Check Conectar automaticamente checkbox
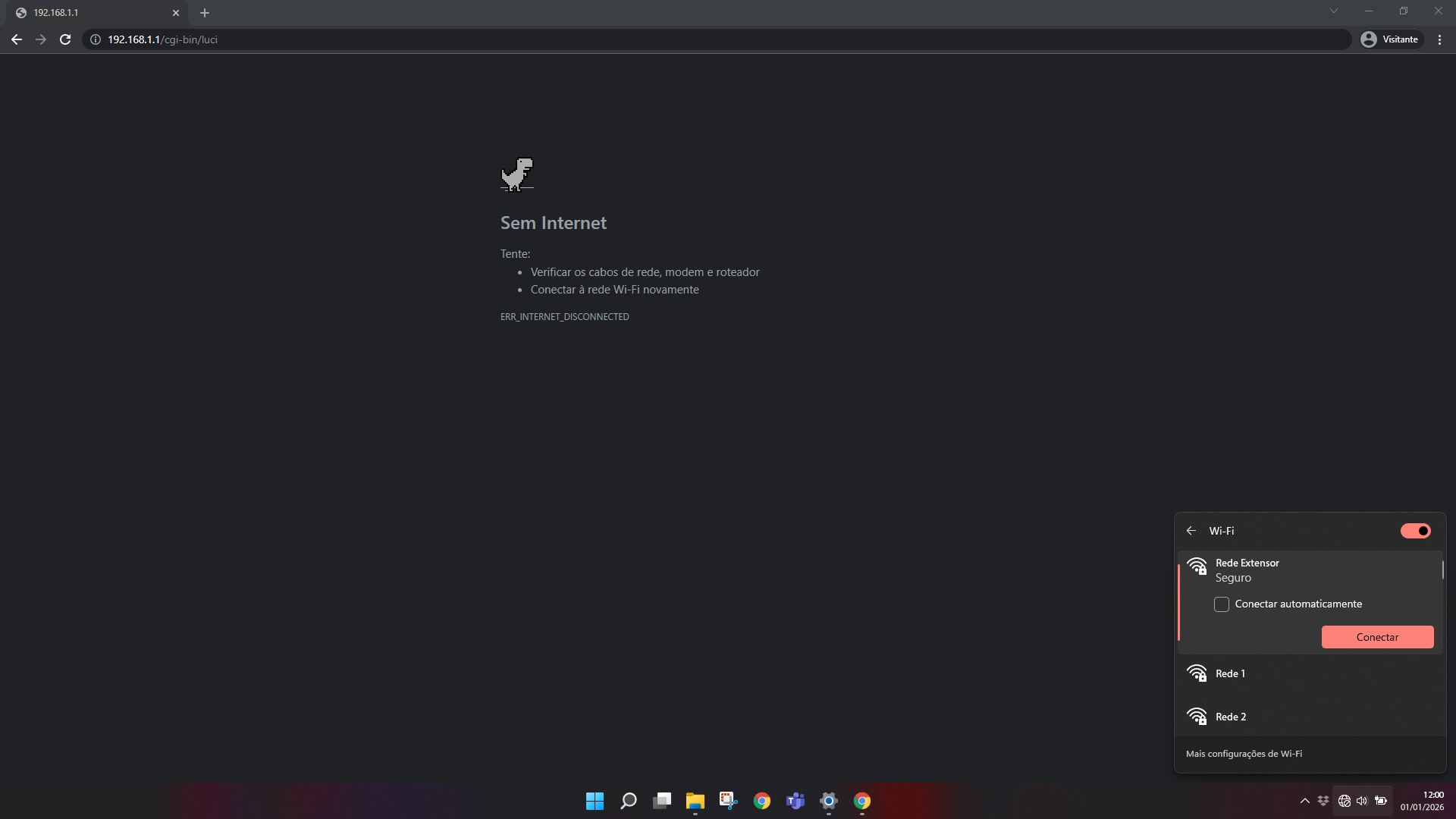1456x819 pixels. click(1222, 604)
